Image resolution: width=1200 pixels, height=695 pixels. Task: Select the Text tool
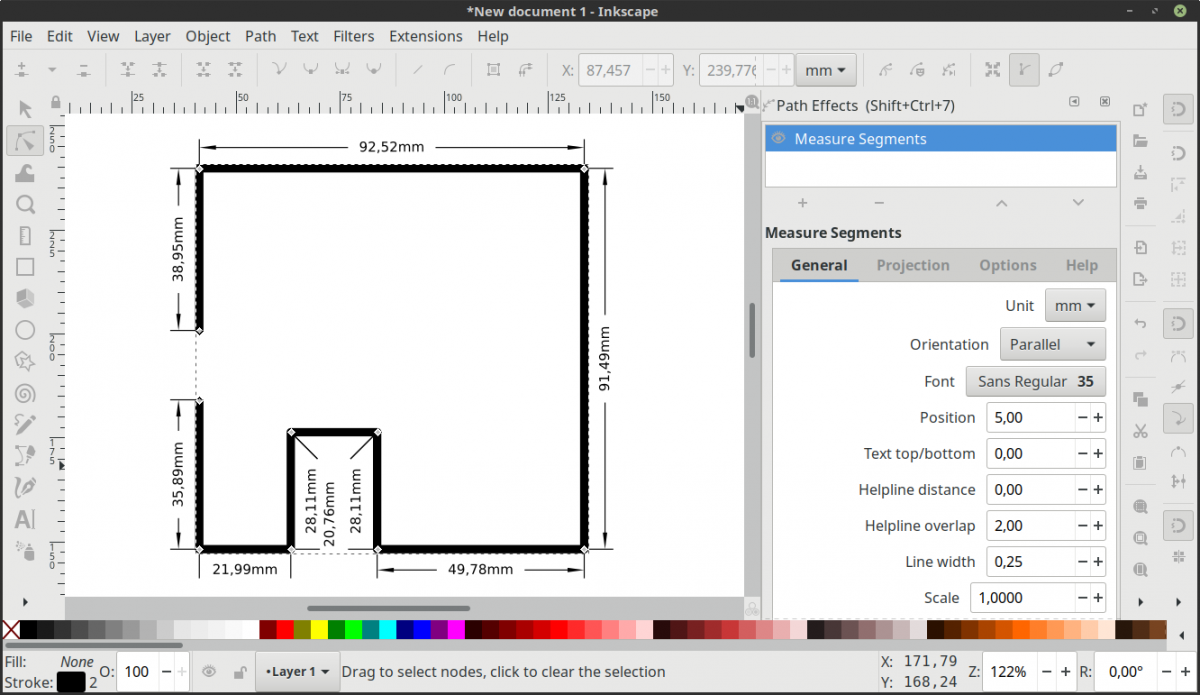(x=25, y=519)
